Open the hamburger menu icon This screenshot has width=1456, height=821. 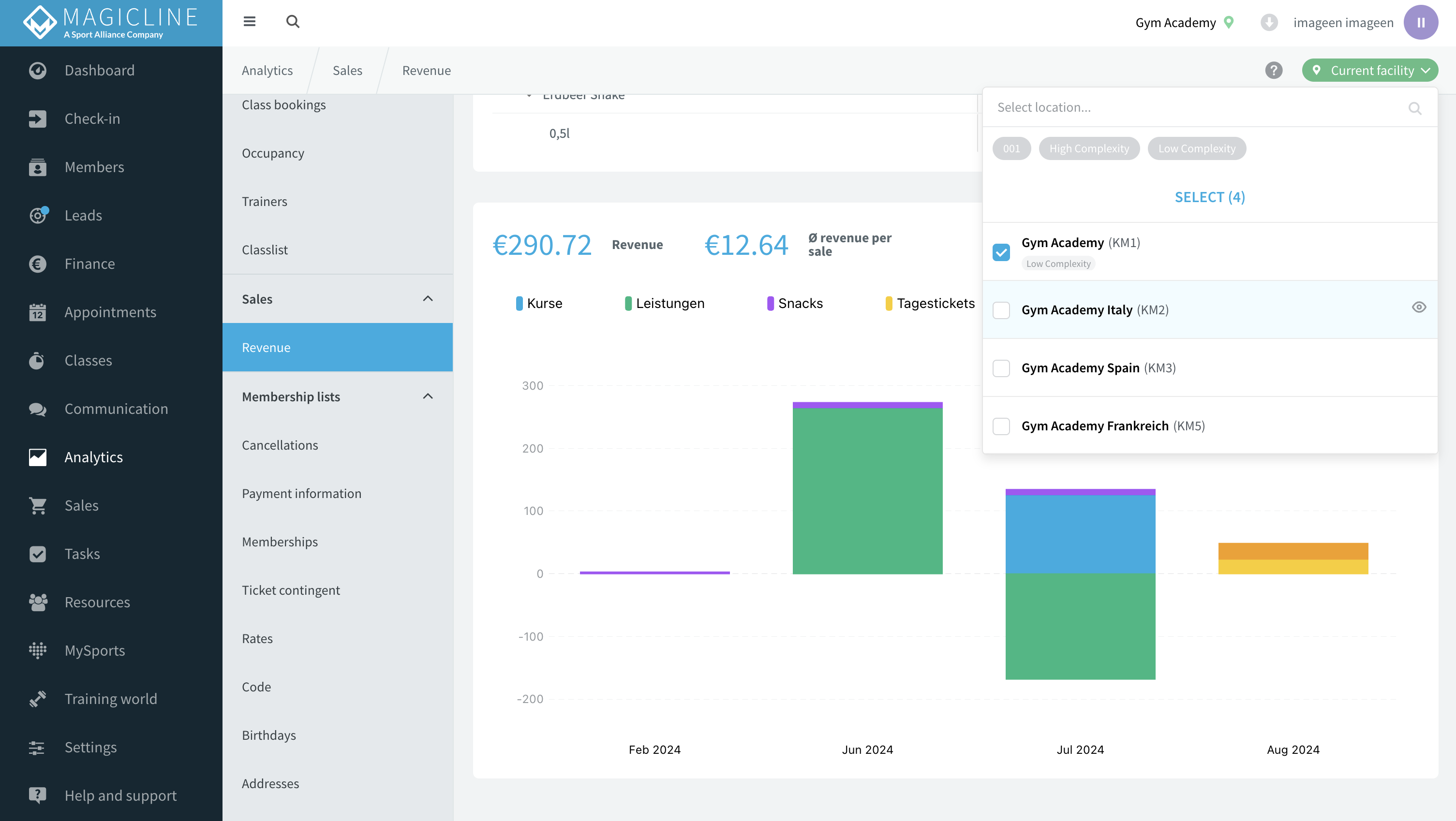(x=249, y=21)
